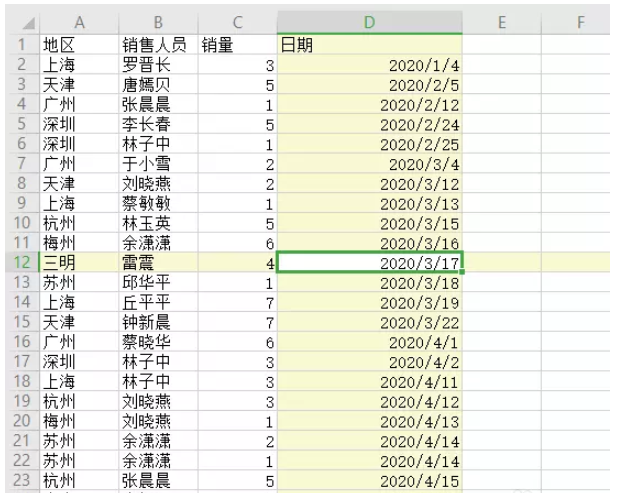Screen dimensions: 619x493
Task: Select 余潇潇 cell in row 11
Action: (x=158, y=243)
